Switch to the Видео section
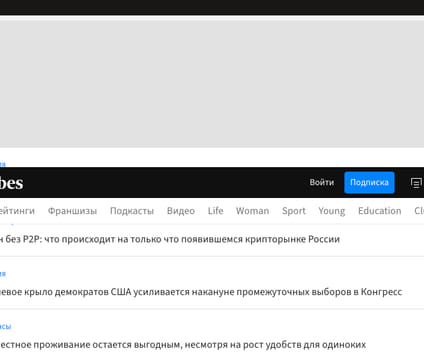The width and height of the screenshot is (424, 360). pos(181,211)
